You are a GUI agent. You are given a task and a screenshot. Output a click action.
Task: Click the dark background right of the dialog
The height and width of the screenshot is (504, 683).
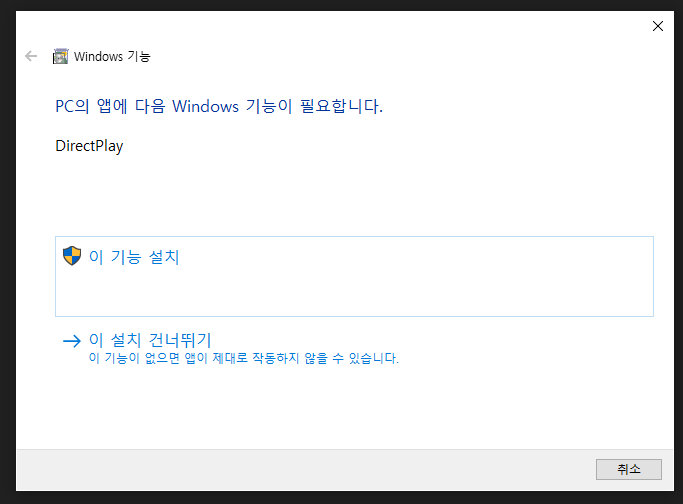[677, 250]
